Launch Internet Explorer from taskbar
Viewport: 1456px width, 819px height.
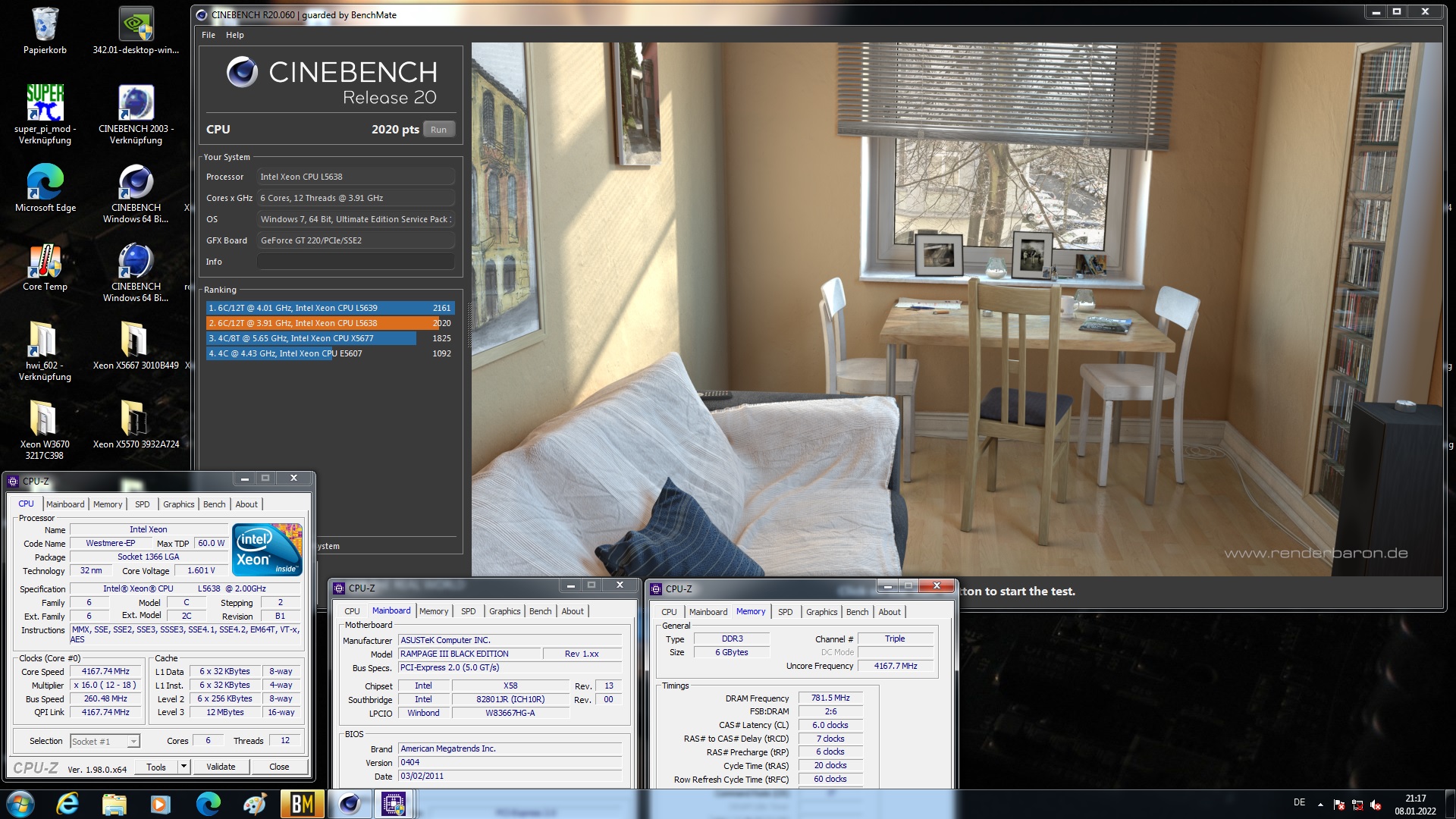pos(67,804)
